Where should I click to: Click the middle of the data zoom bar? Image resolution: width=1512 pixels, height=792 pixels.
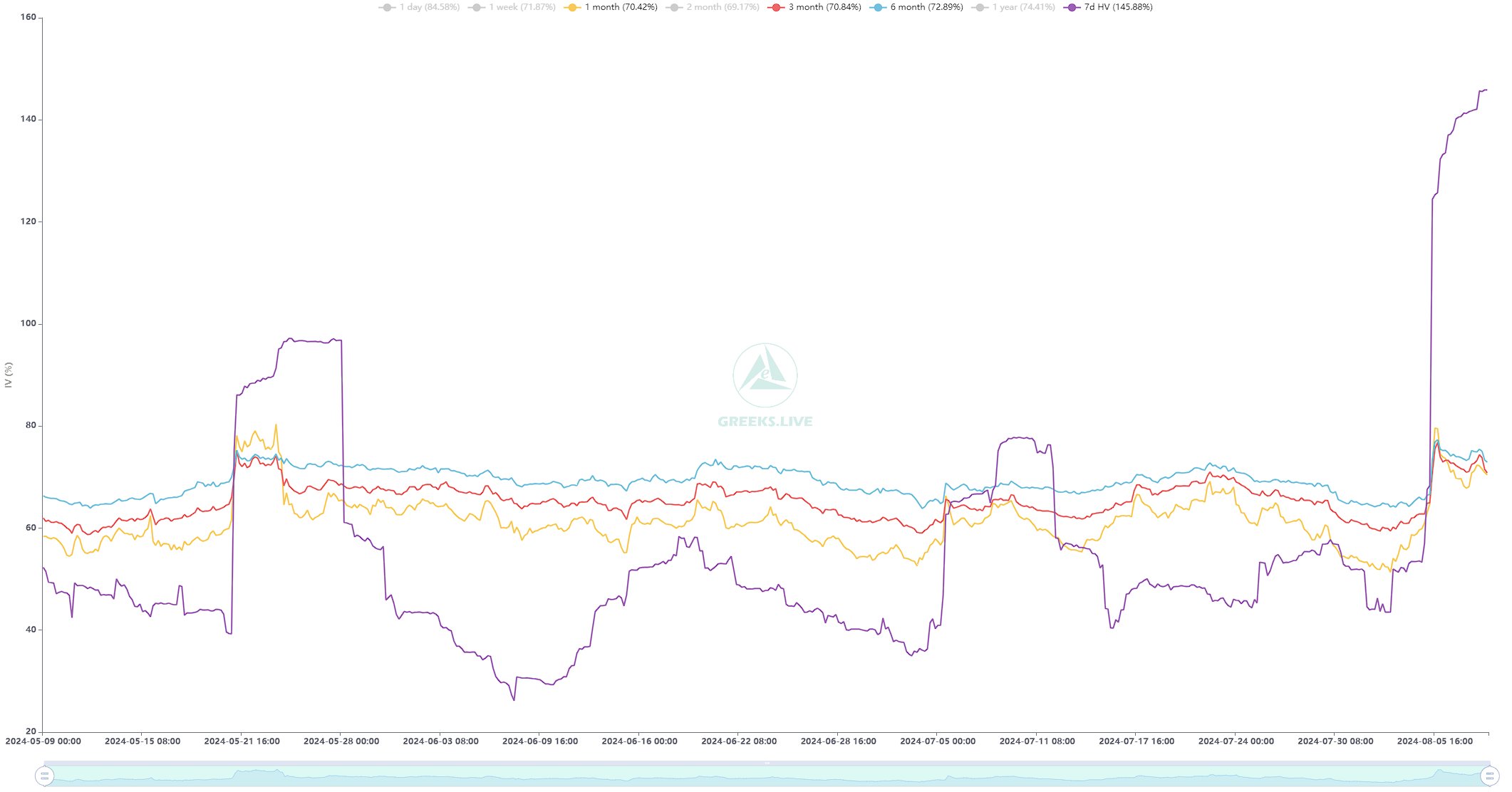[767, 776]
